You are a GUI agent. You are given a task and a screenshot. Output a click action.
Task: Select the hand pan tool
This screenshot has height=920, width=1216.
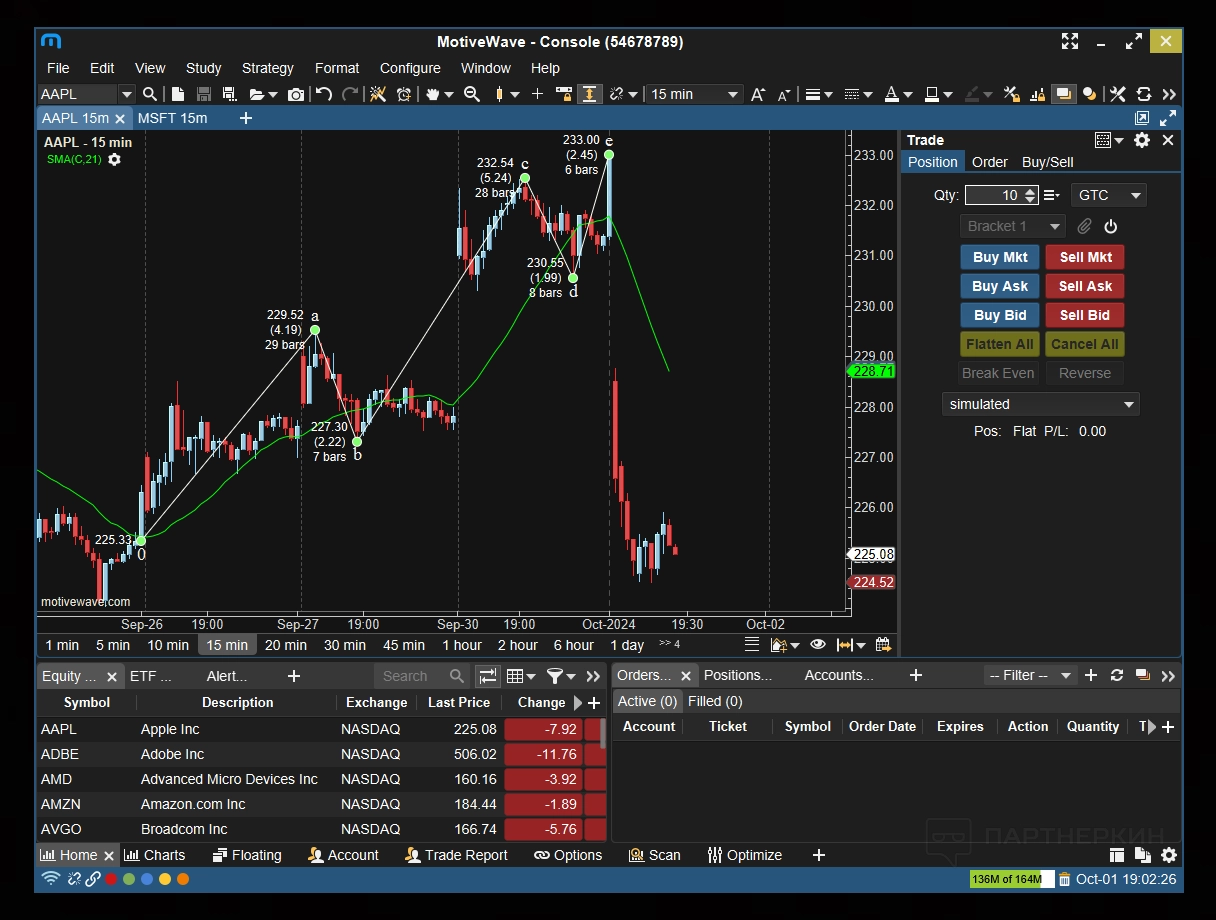tap(433, 94)
